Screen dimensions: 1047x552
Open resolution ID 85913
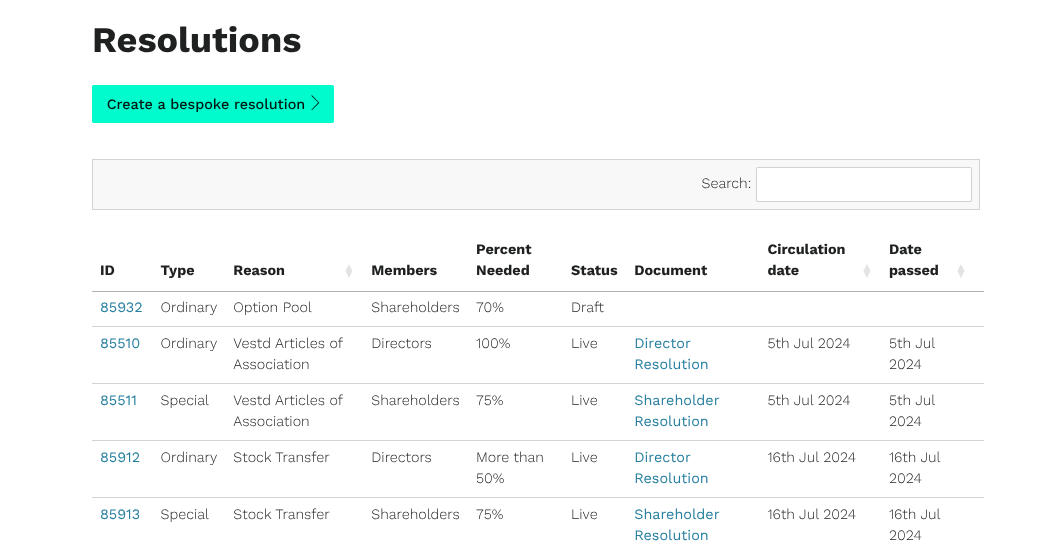pos(120,515)
